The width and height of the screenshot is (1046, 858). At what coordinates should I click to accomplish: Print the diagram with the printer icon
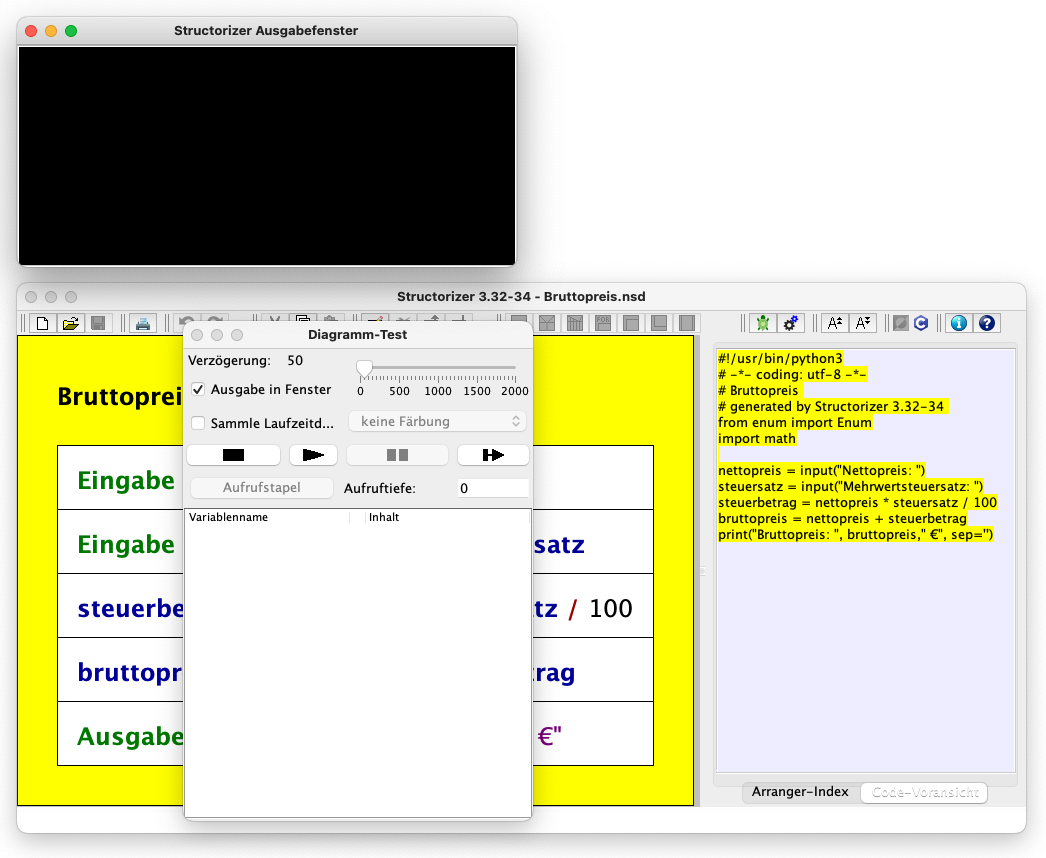(x=143, y=324)
